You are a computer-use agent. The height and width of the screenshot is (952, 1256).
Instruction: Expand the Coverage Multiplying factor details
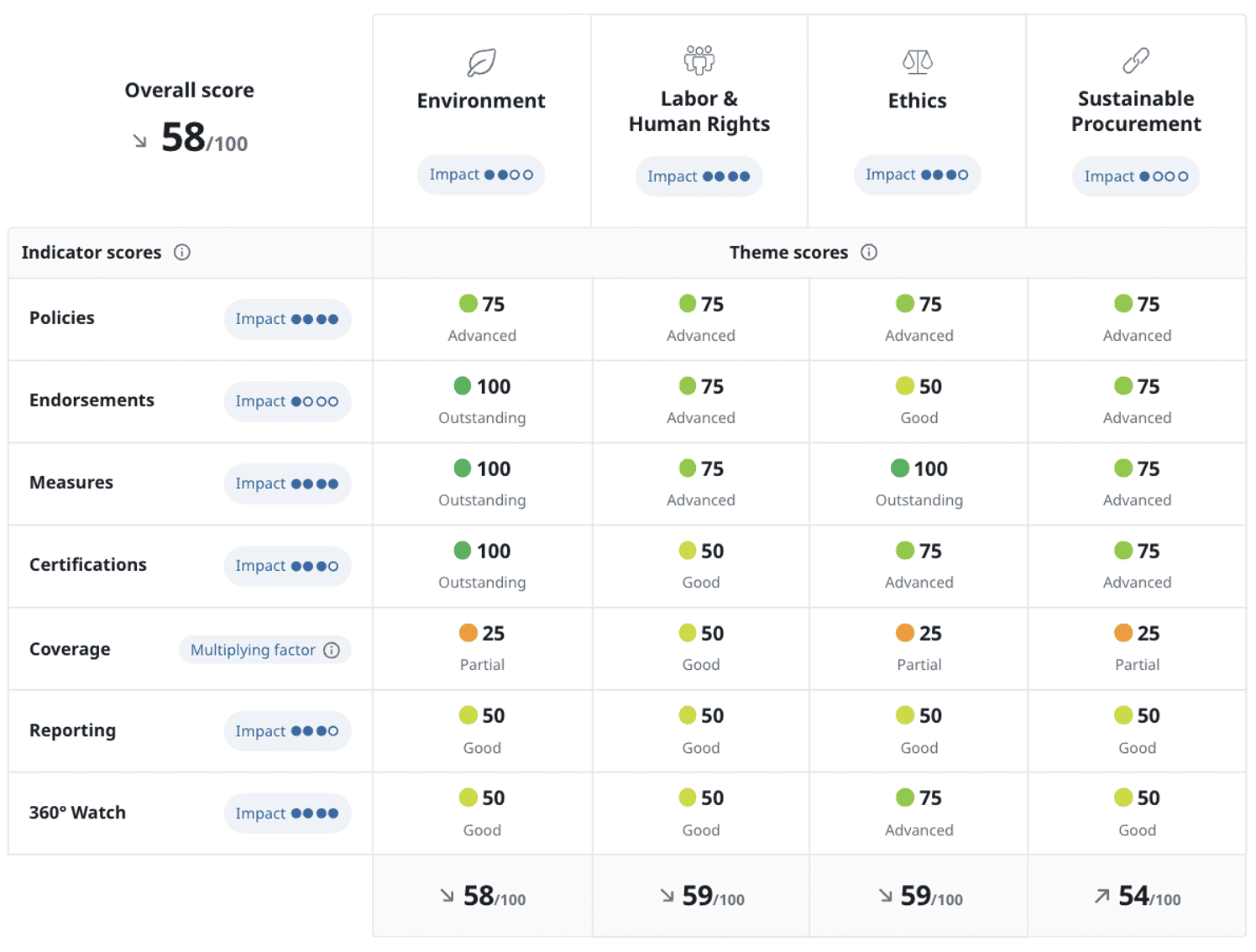pyautogui.click(x=264, y=649)
